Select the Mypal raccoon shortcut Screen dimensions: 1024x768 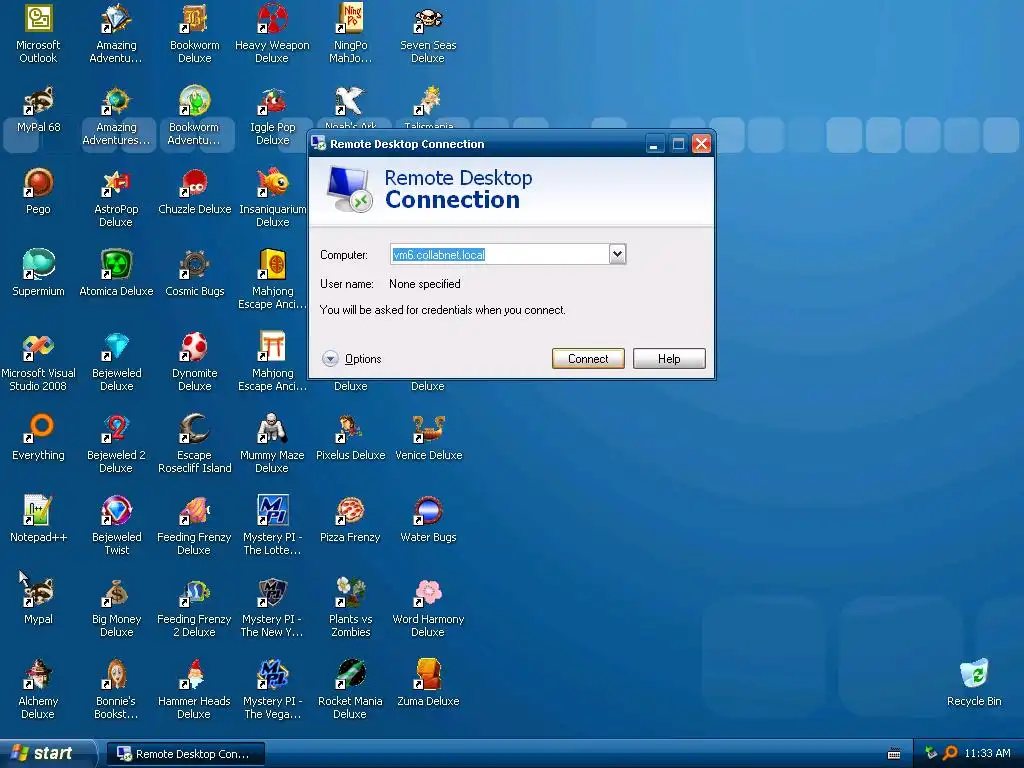pyautogui.click(x=38, y=593)
